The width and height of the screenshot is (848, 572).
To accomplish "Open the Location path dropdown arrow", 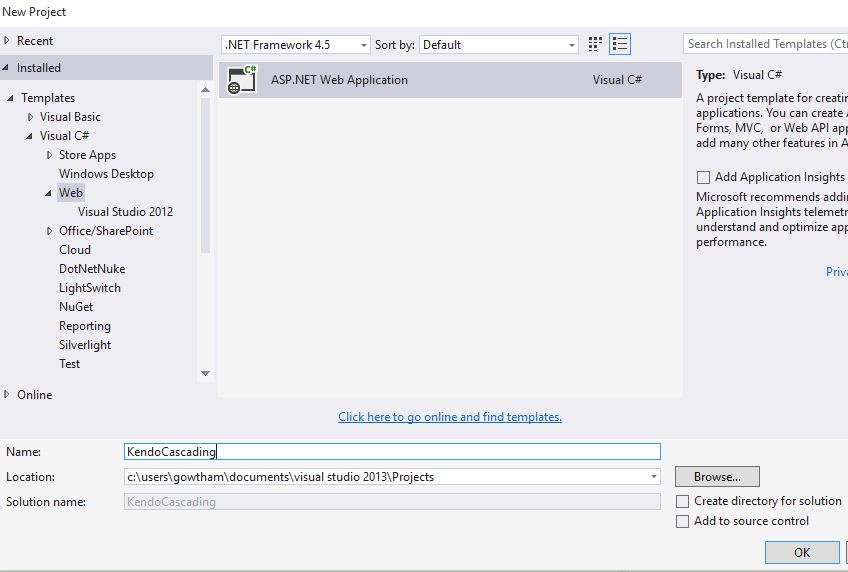I will [653, 477].
